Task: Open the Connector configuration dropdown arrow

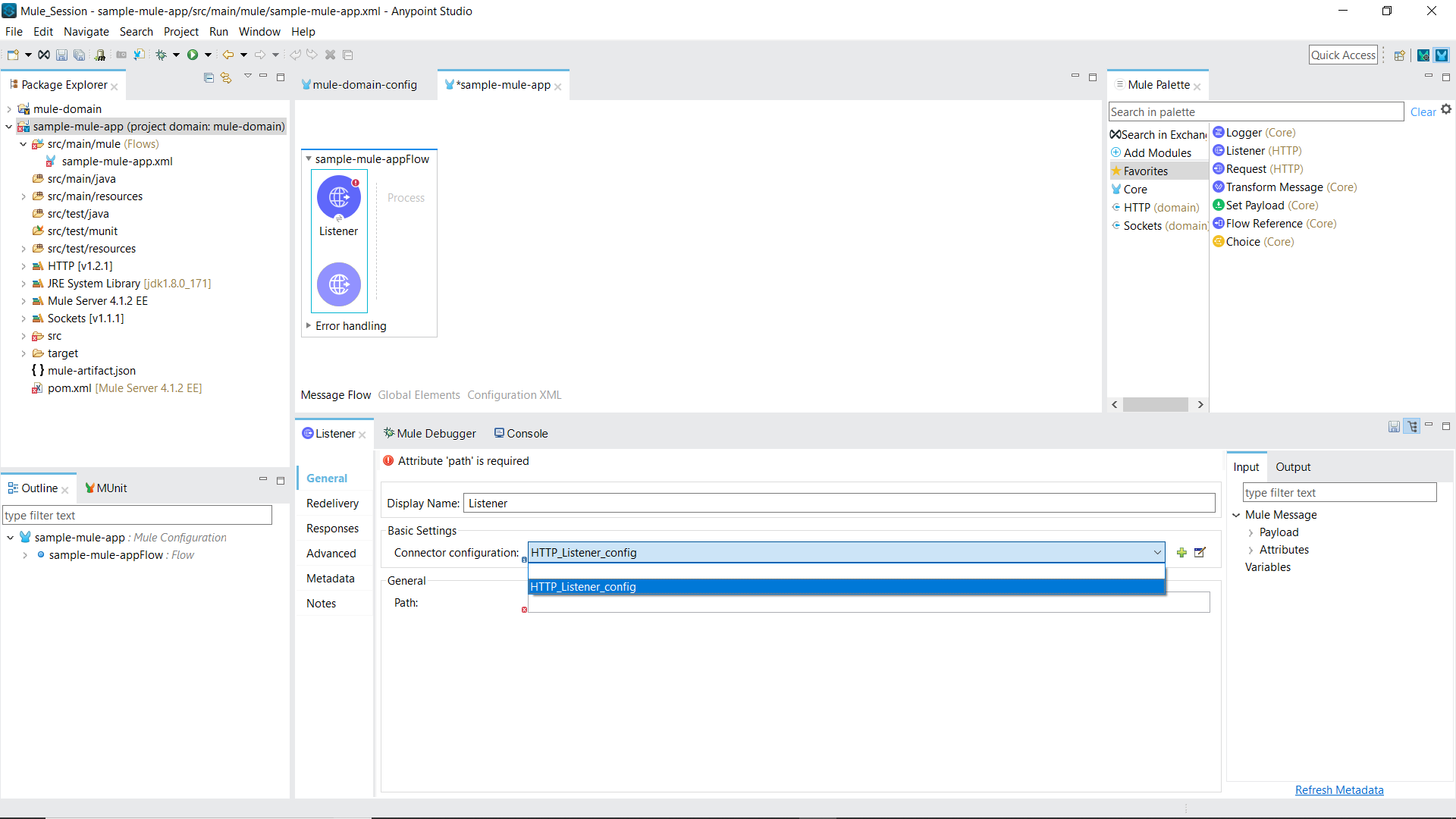Action: [1157, 553]
